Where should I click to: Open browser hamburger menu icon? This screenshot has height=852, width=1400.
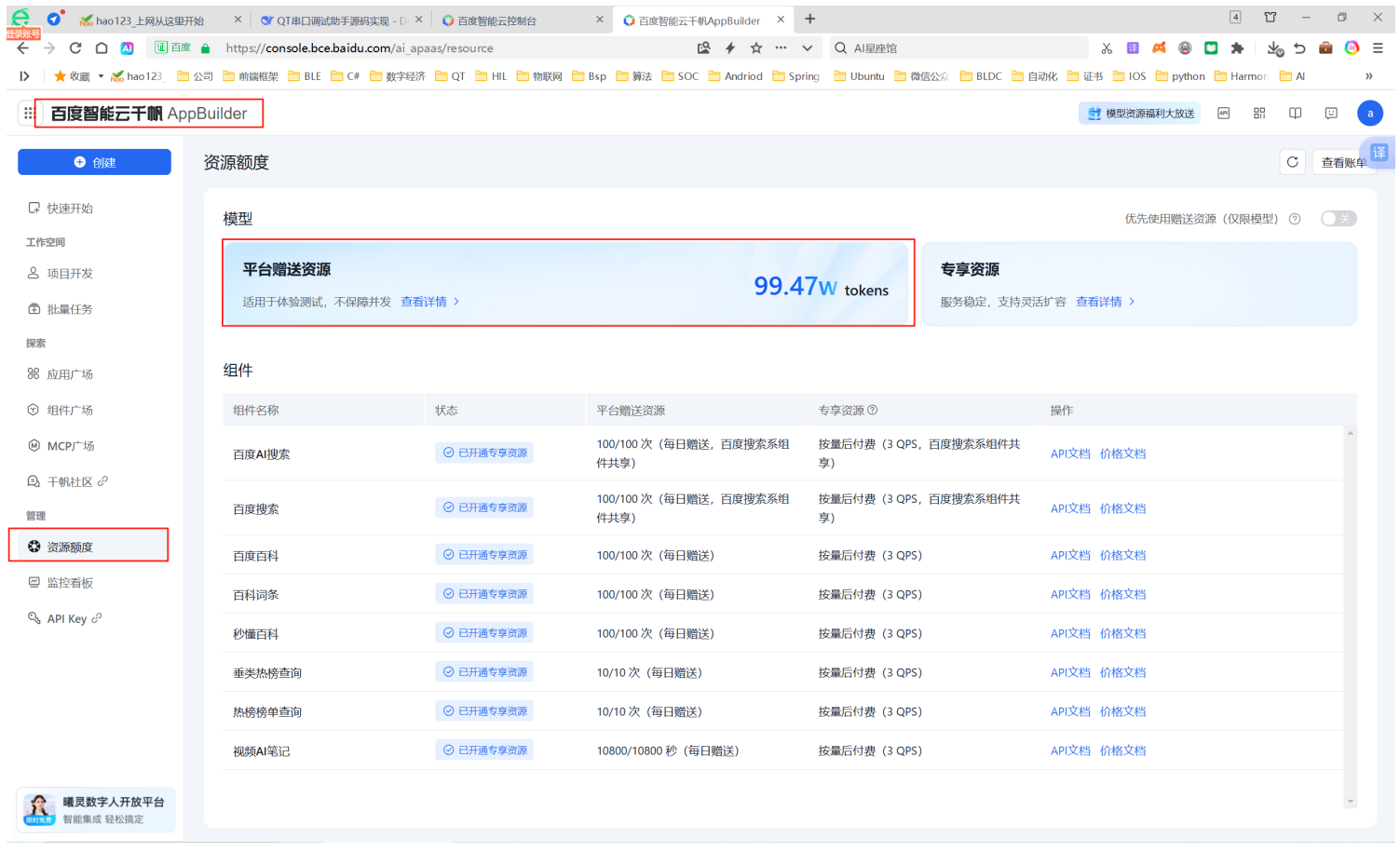point(1378,48)
